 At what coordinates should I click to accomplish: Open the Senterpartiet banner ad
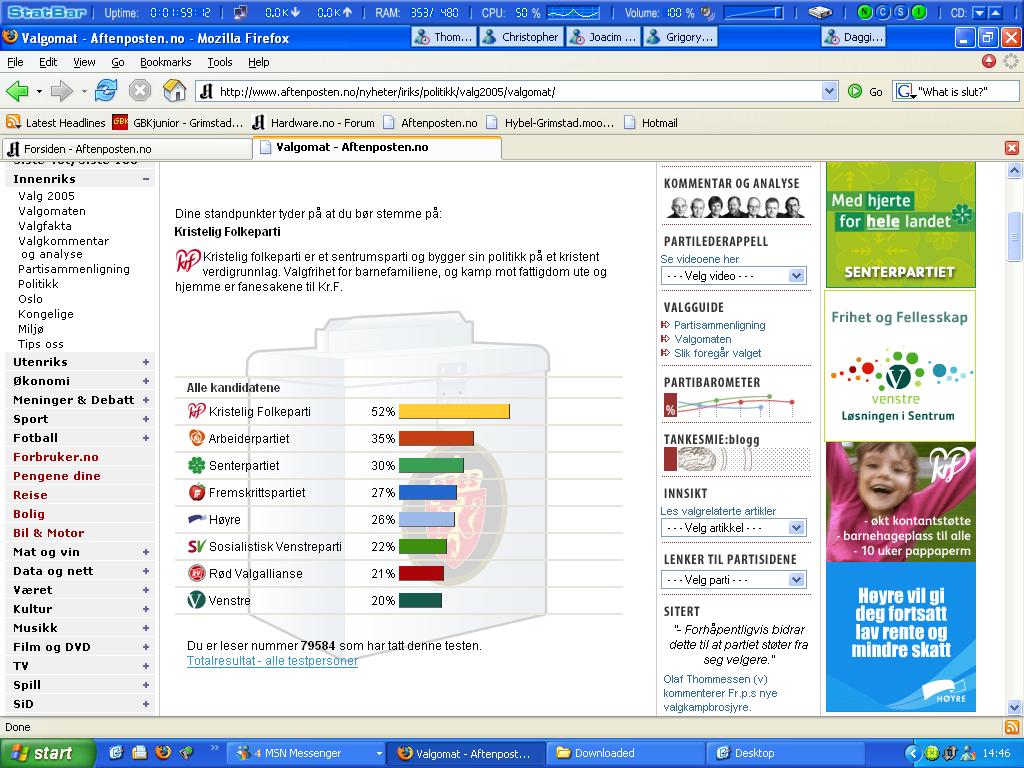(x=901, y=225)
